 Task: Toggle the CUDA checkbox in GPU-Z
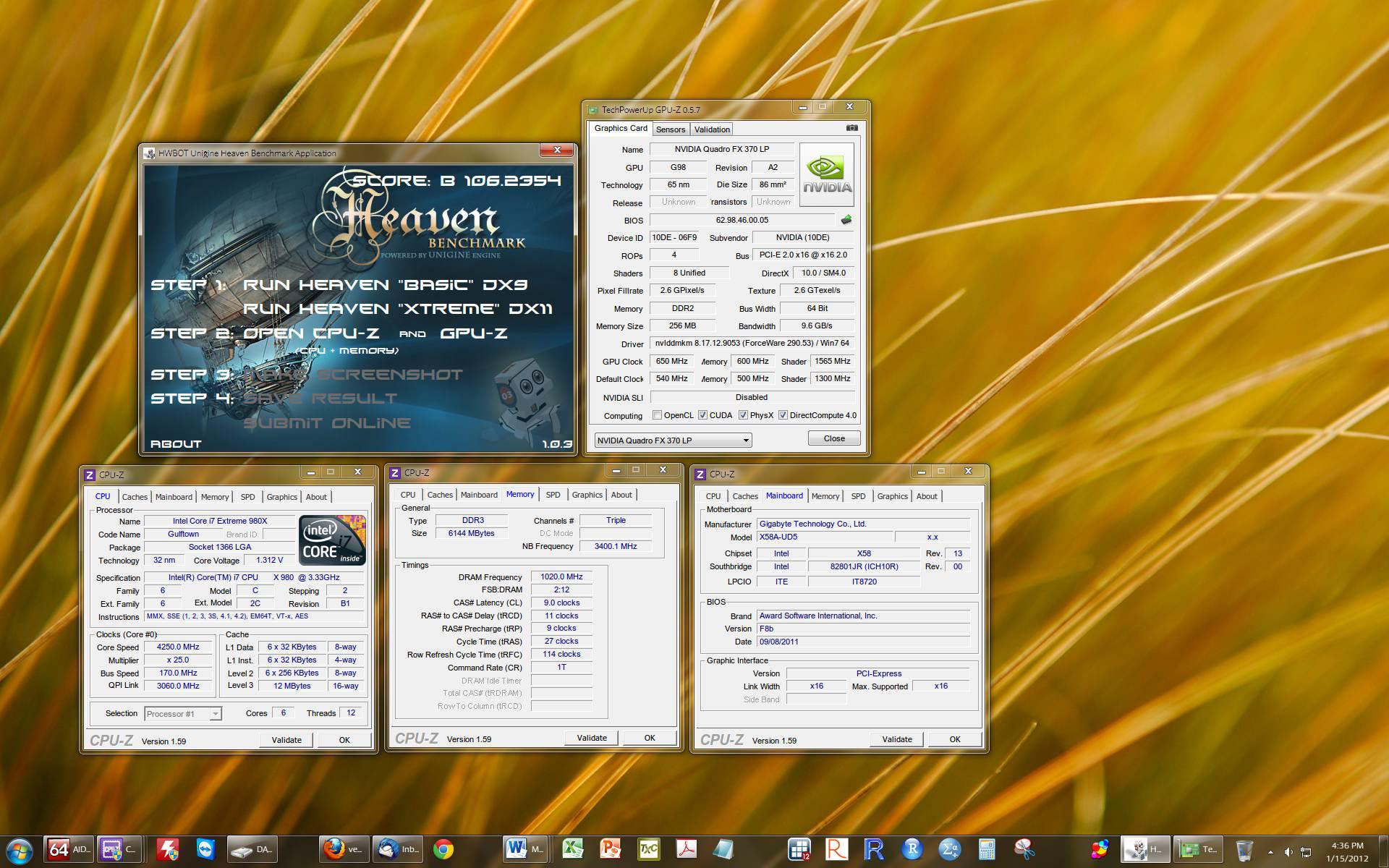[x=702, y=415]
